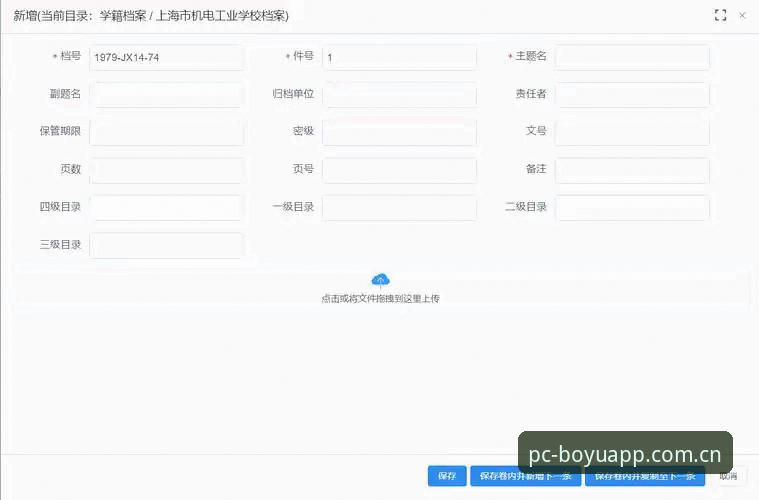Select the 四级目录 input field
759x500 pixels.
[167, 208]
